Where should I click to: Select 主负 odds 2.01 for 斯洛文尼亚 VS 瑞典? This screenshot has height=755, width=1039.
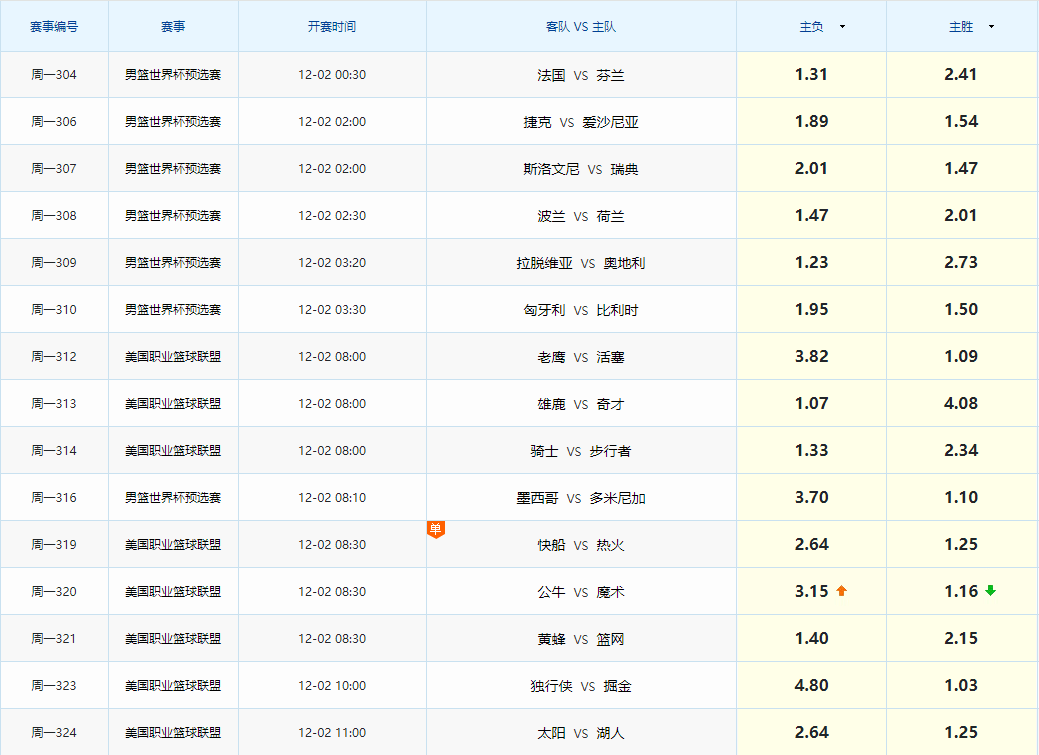pyautogui.click(x=811, y=168)
